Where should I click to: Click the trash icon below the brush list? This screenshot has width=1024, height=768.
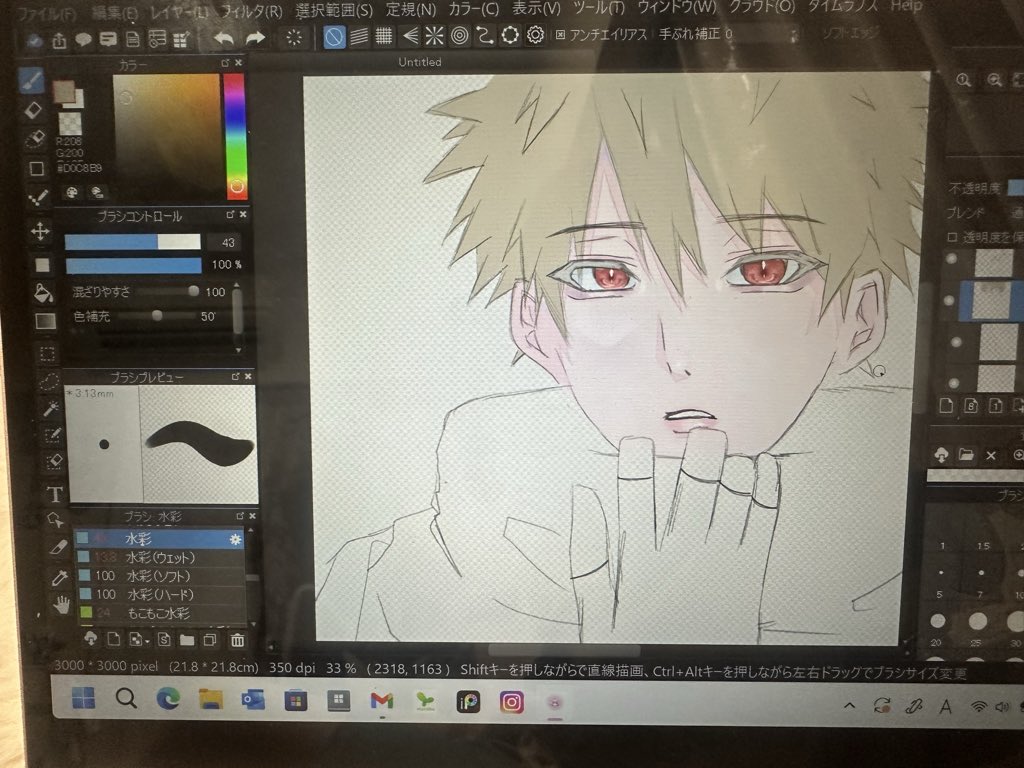coord(238,641)
